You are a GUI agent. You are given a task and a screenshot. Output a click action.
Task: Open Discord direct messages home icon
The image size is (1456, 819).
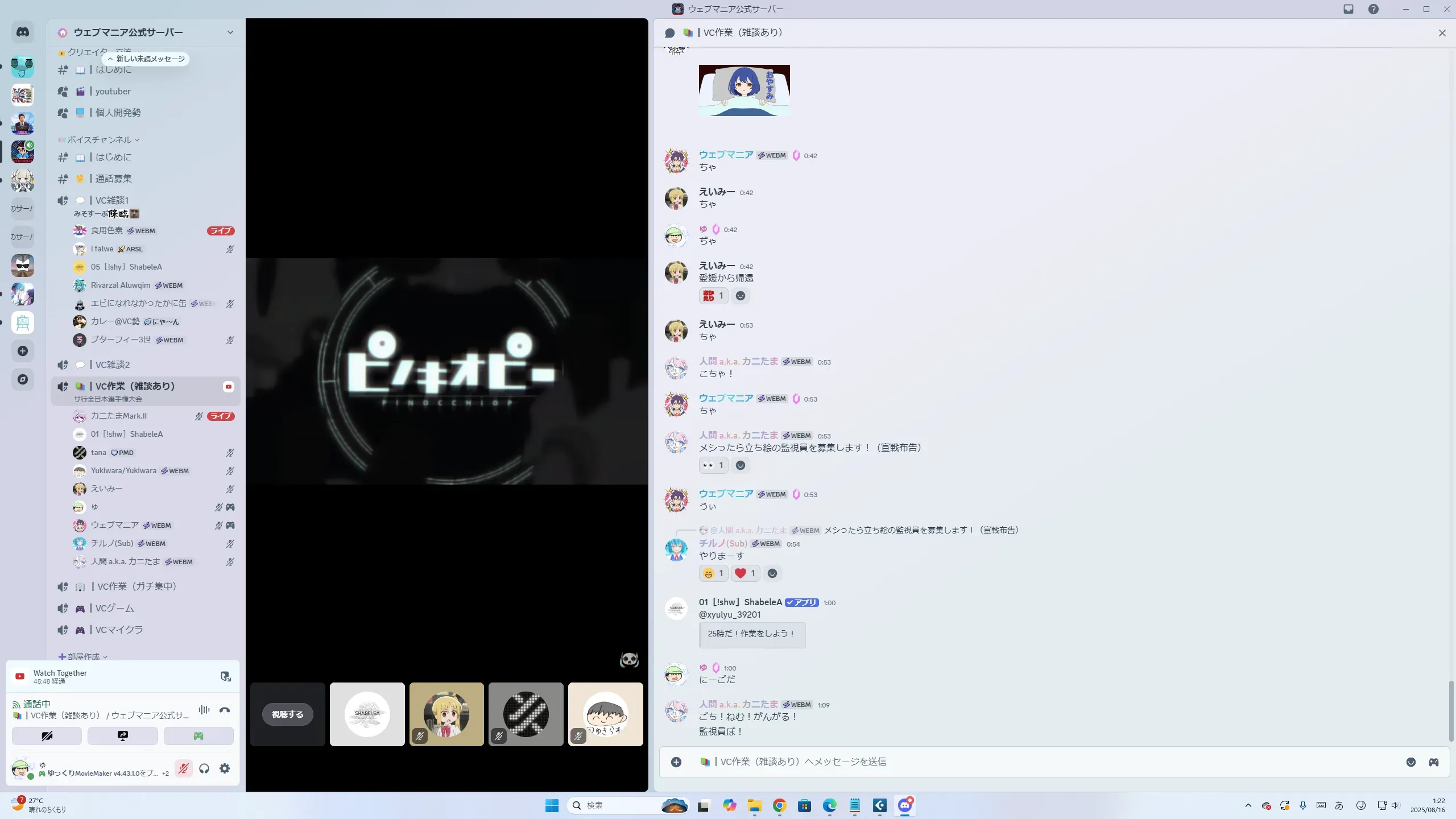(x=23, y=32)
